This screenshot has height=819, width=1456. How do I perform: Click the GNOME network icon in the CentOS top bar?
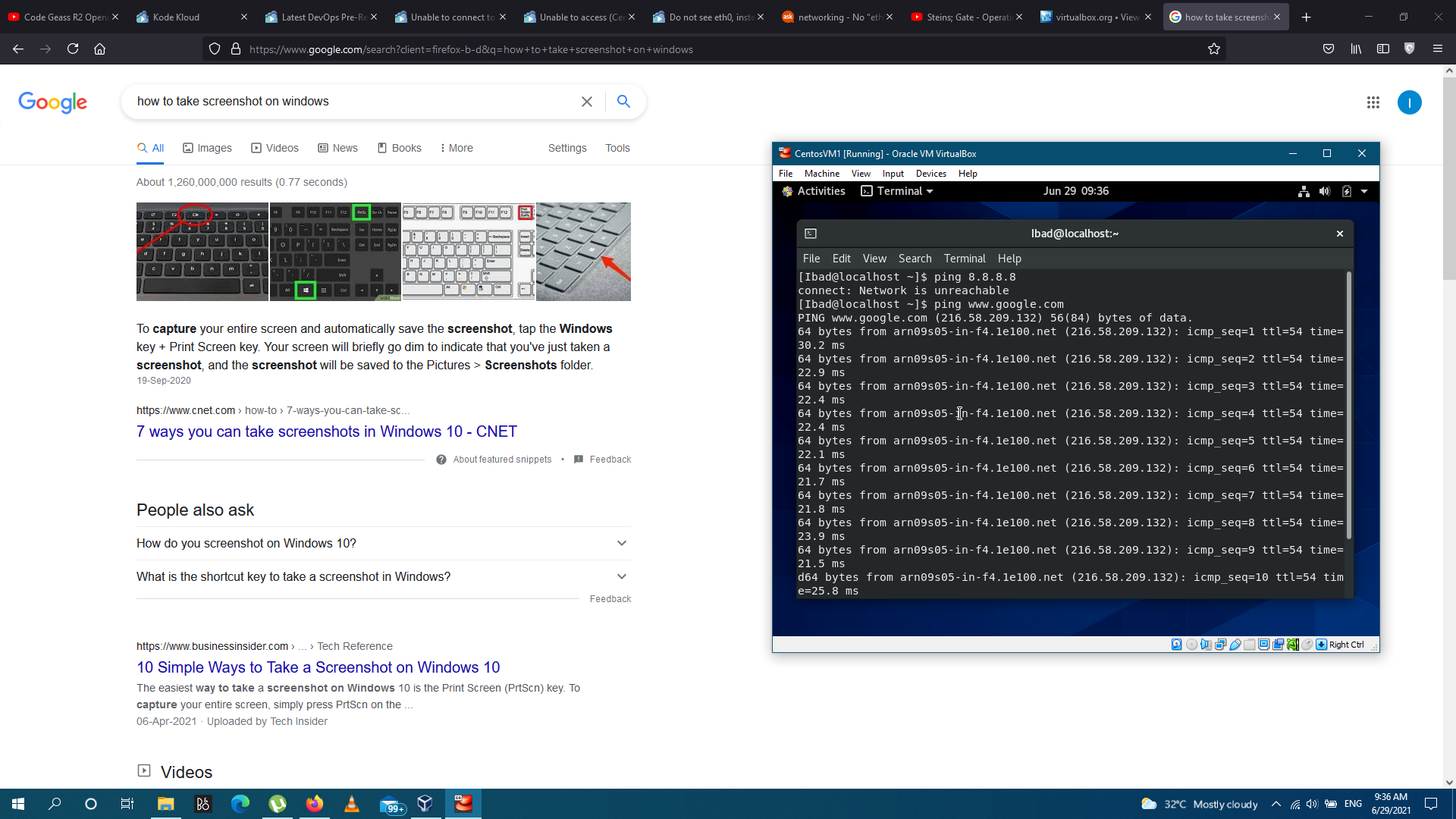pyautogui.click(x=1304, y=191)
